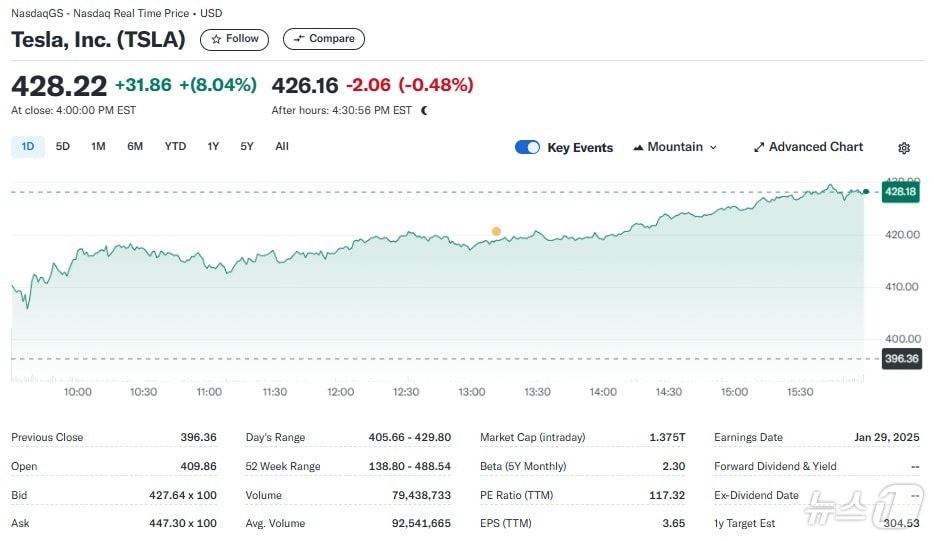Choose the 6M time range

click(135, 146)
